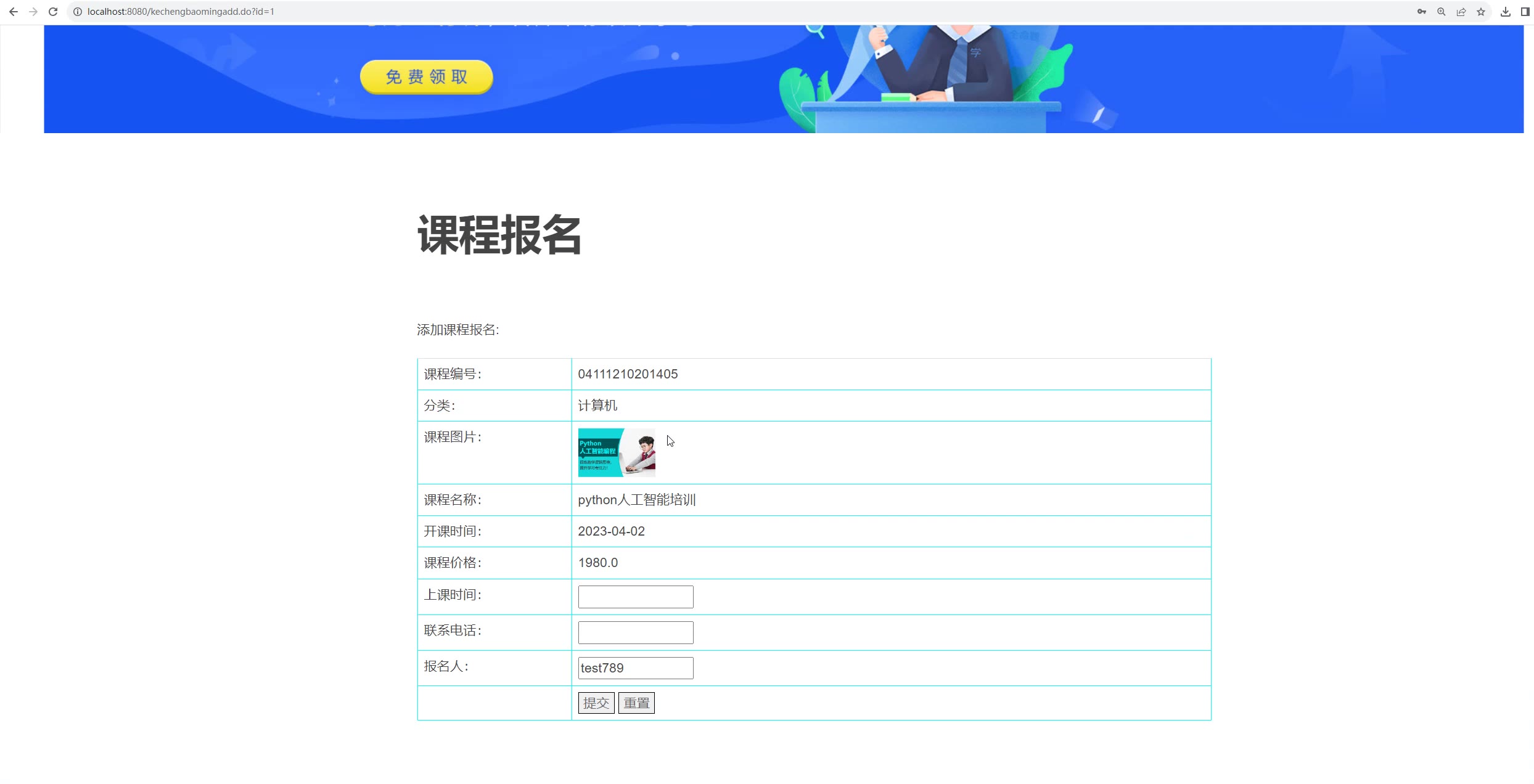Open the Python course thumbnail image
The image size is (1534, 784).
point(616,452)
